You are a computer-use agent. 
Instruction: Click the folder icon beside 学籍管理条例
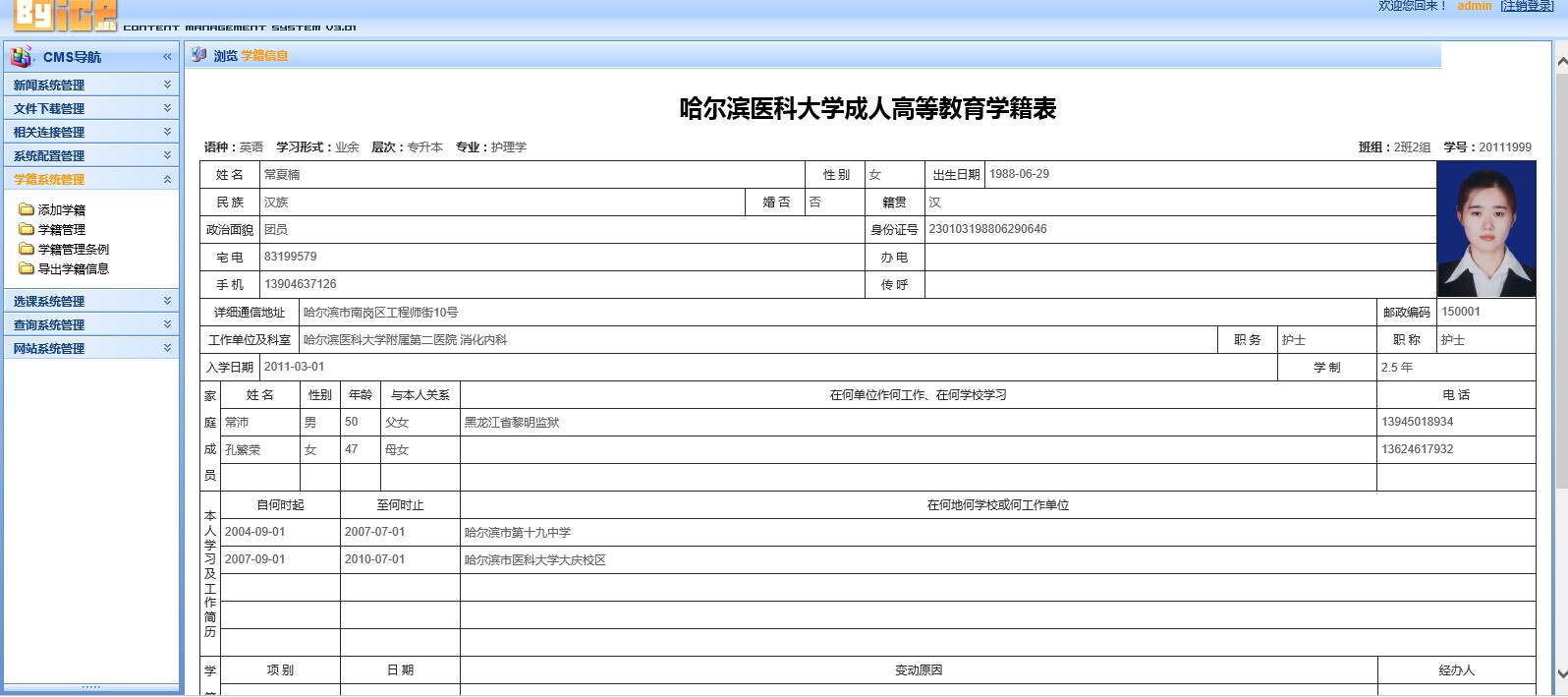(27, 249)
